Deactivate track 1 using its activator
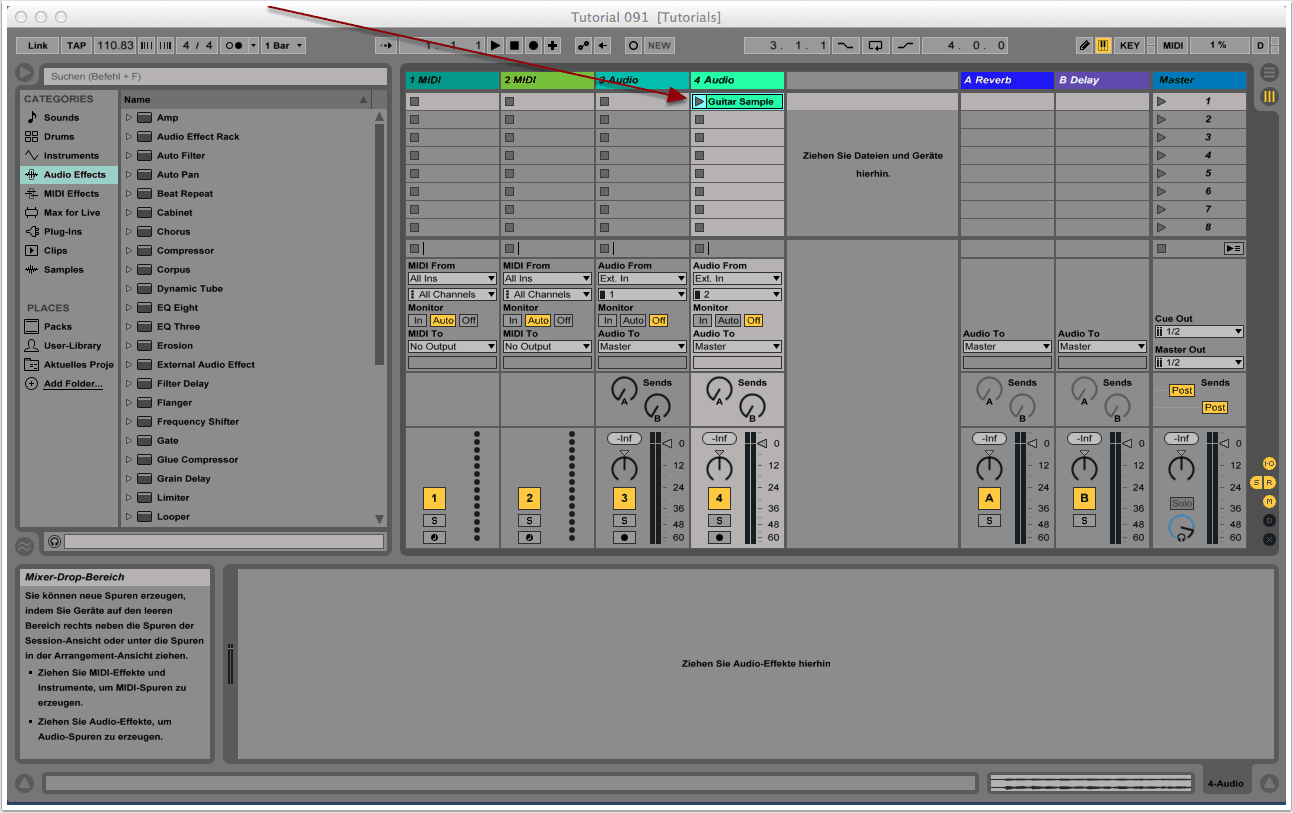The image size is (1293, 813). click(434, 498)
